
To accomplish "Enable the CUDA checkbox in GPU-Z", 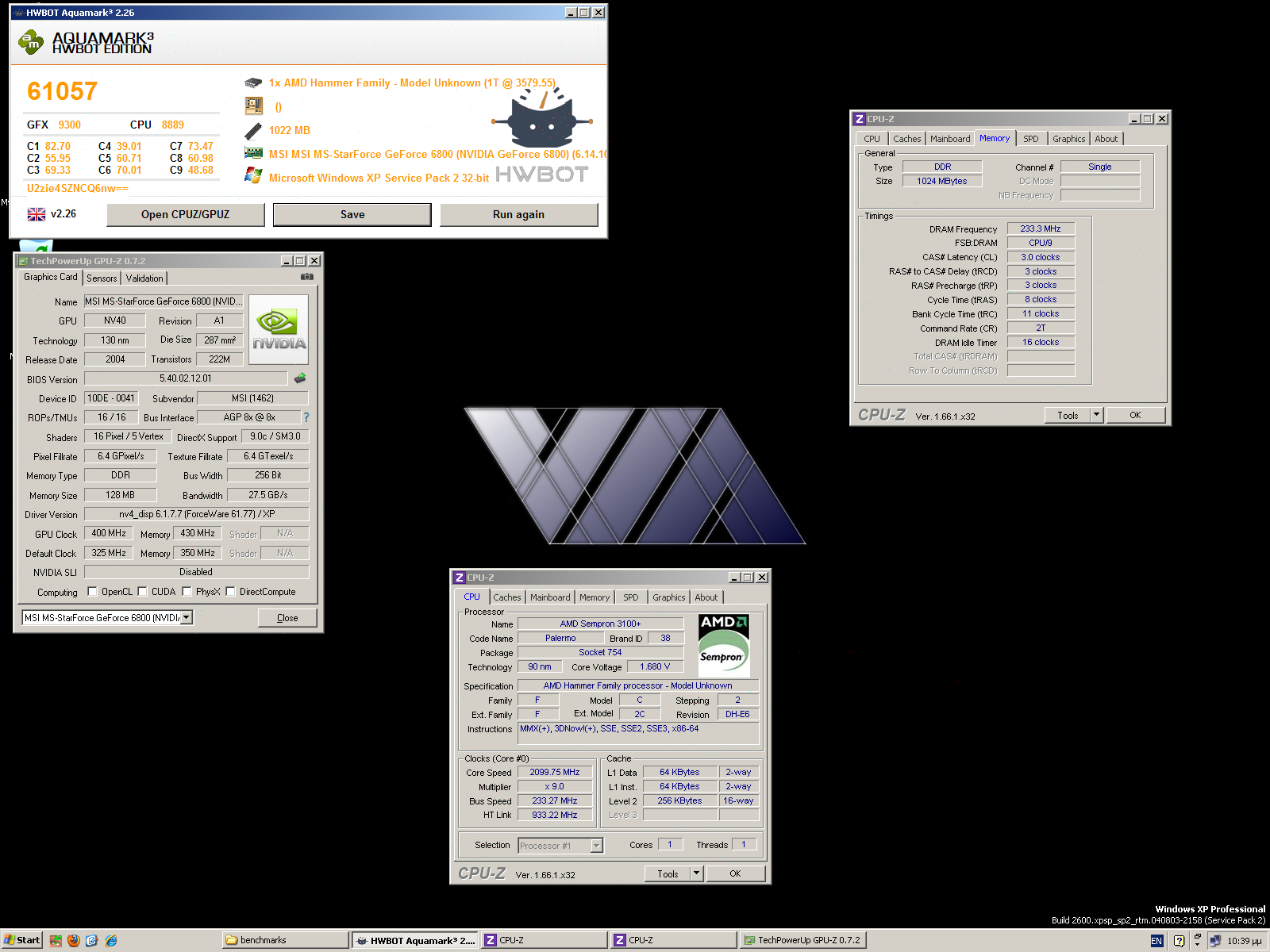I will [143, 591].
